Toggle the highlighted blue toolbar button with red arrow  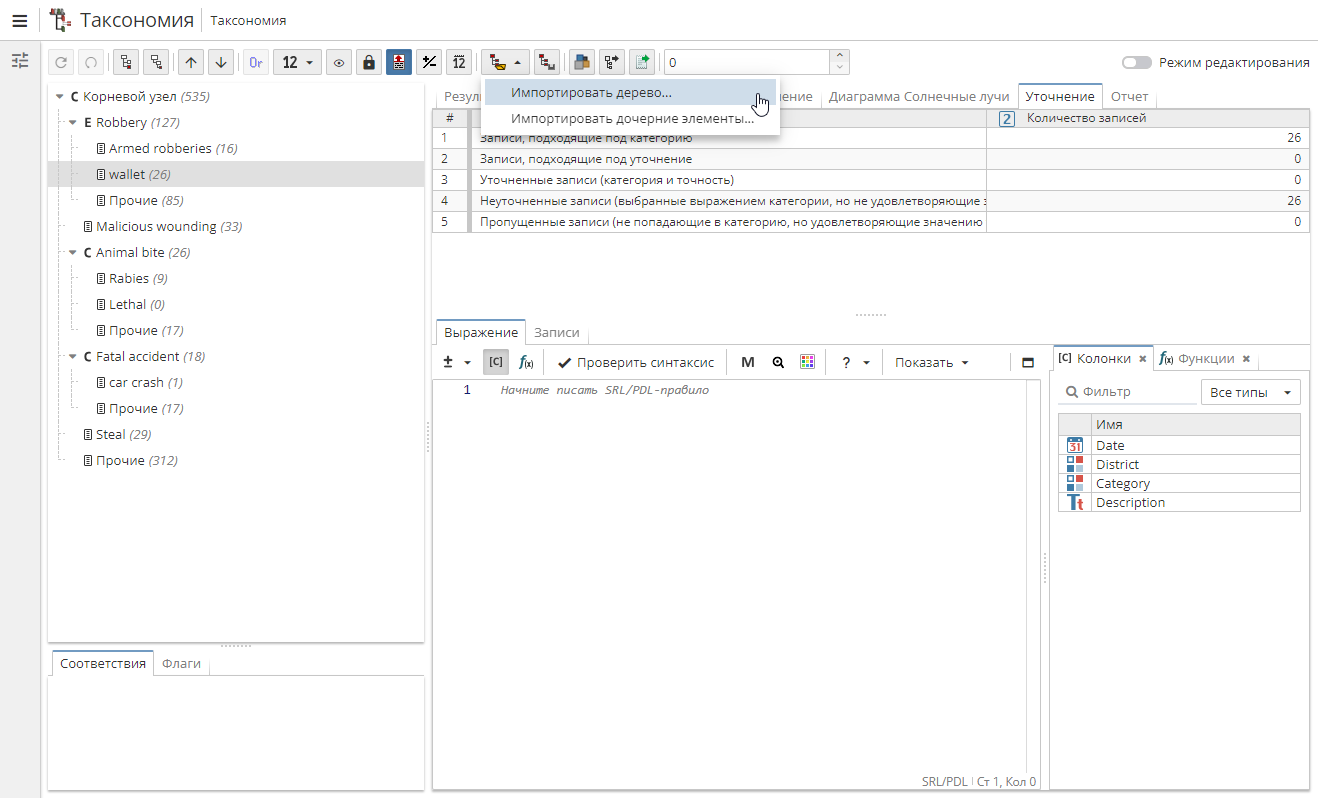pyautogui.click(x=398, y=62)
